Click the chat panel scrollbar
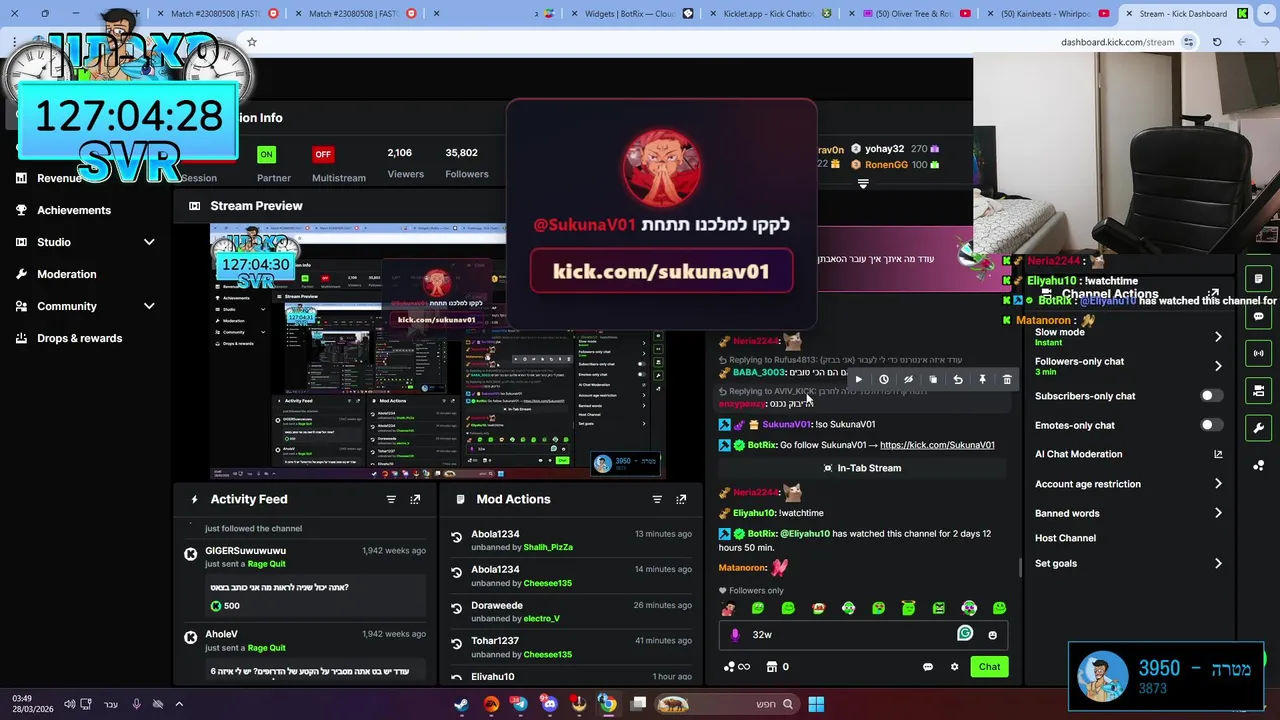 click(x=1020, y=567)
